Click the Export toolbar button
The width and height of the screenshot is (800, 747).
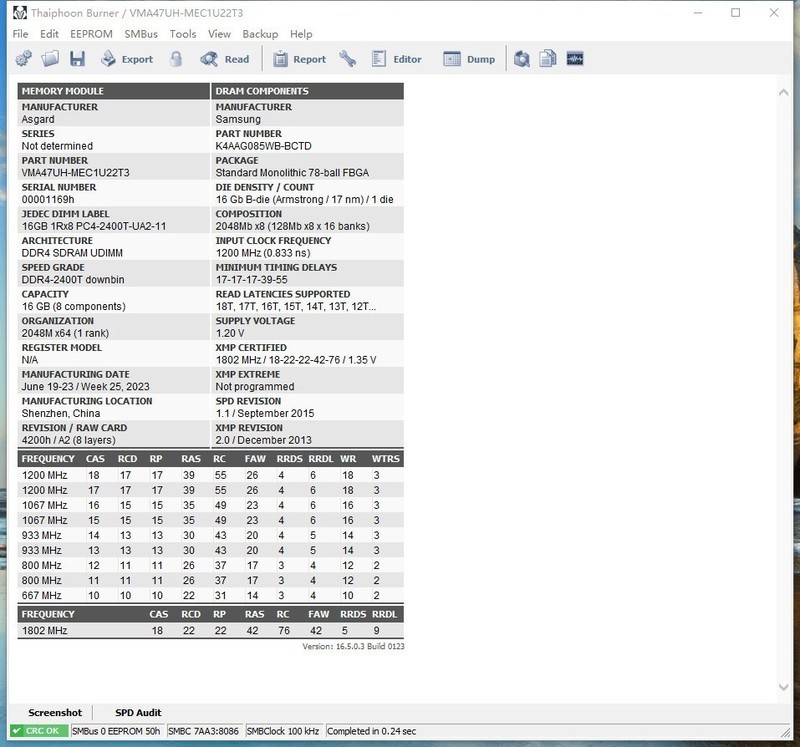(x=126, y=59)
